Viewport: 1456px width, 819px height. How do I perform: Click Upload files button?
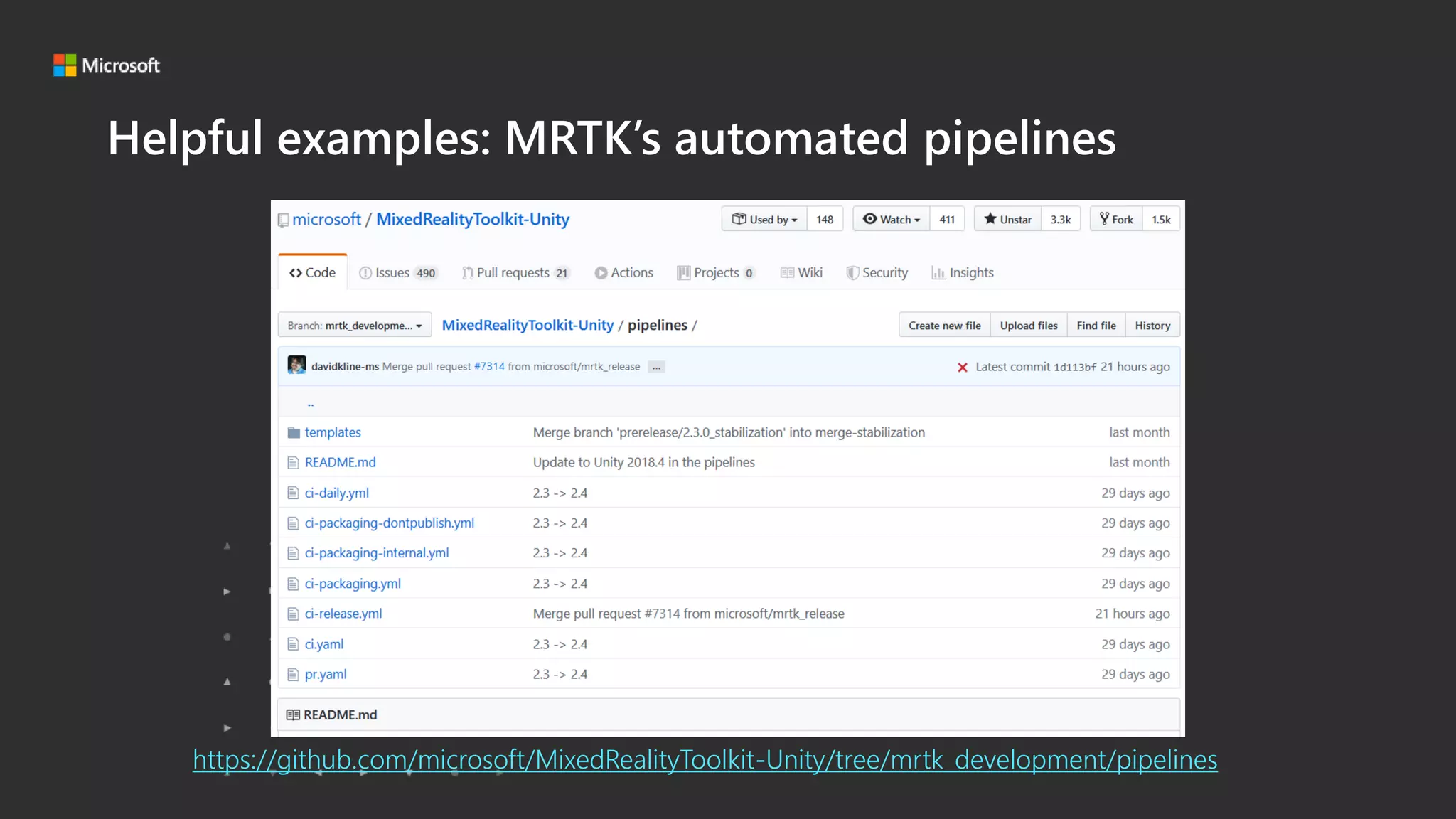click(x=1029, y=325)
